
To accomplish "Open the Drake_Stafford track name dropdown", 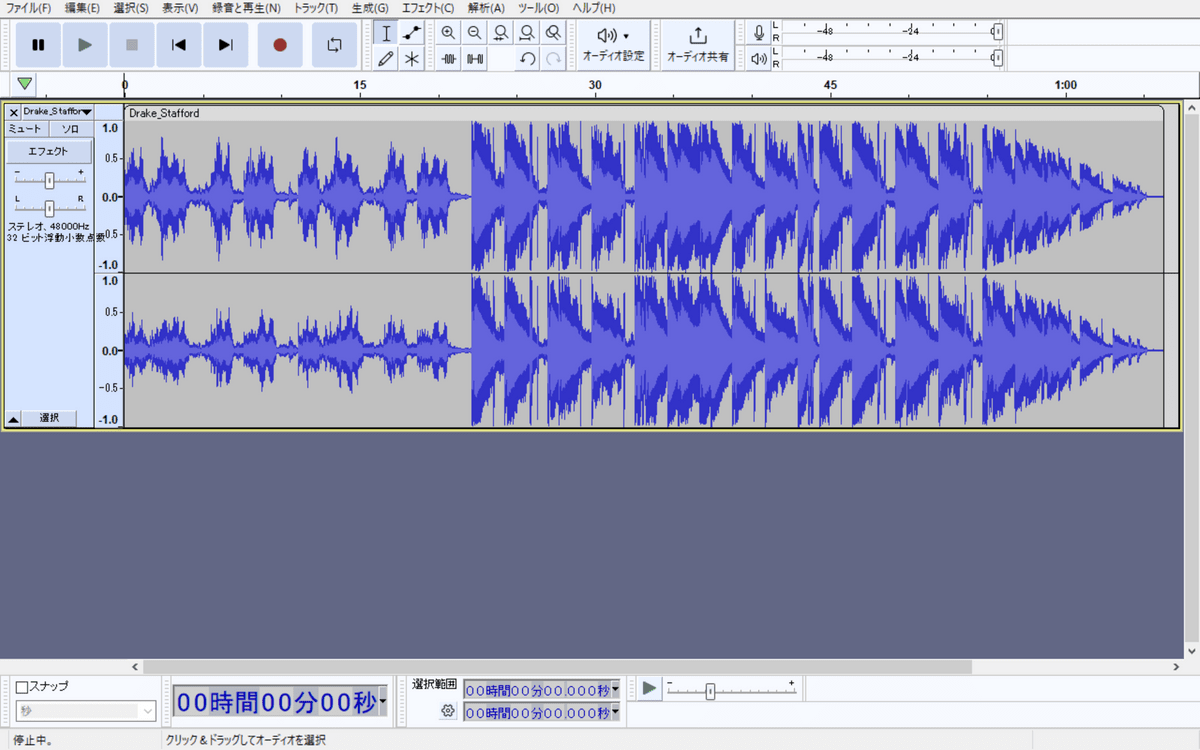I will point(57,112).
